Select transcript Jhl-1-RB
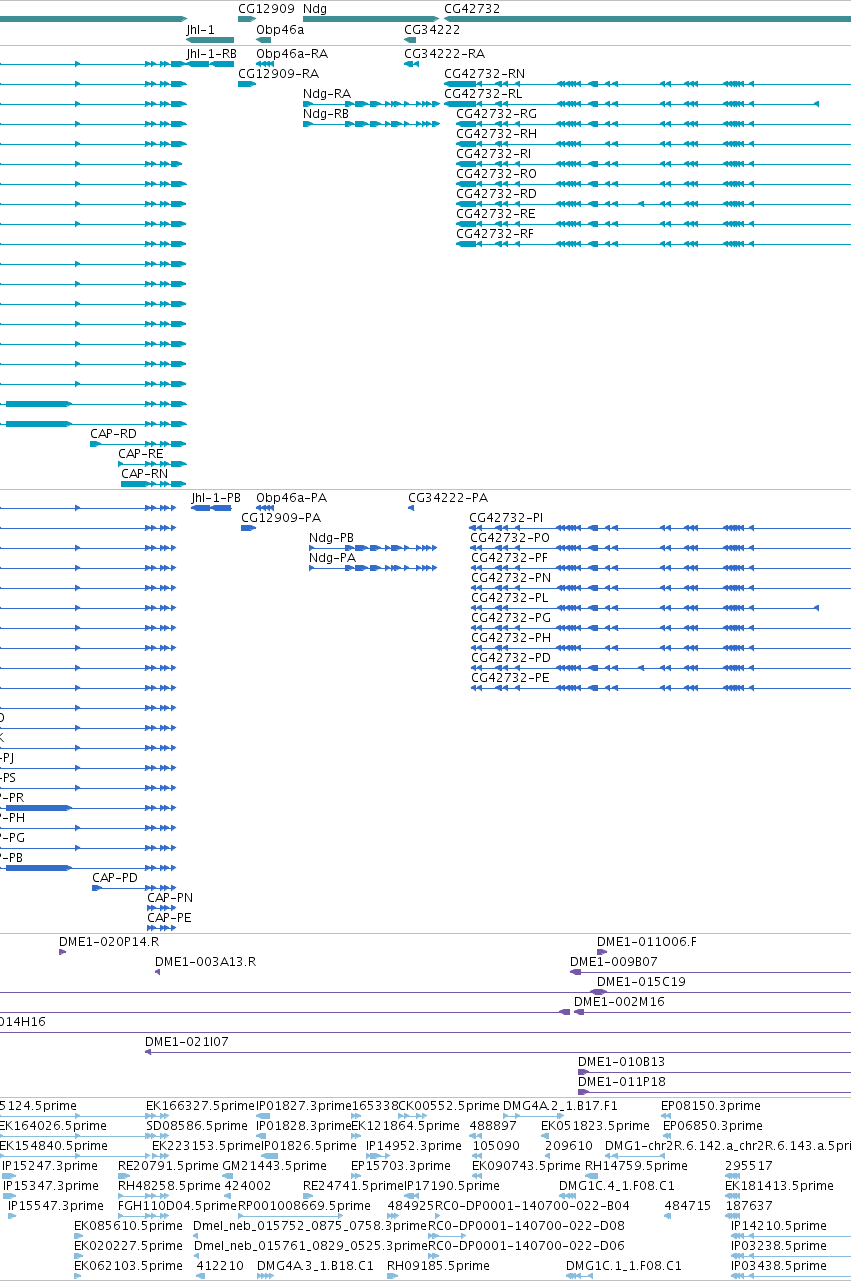 pos(211,54)
